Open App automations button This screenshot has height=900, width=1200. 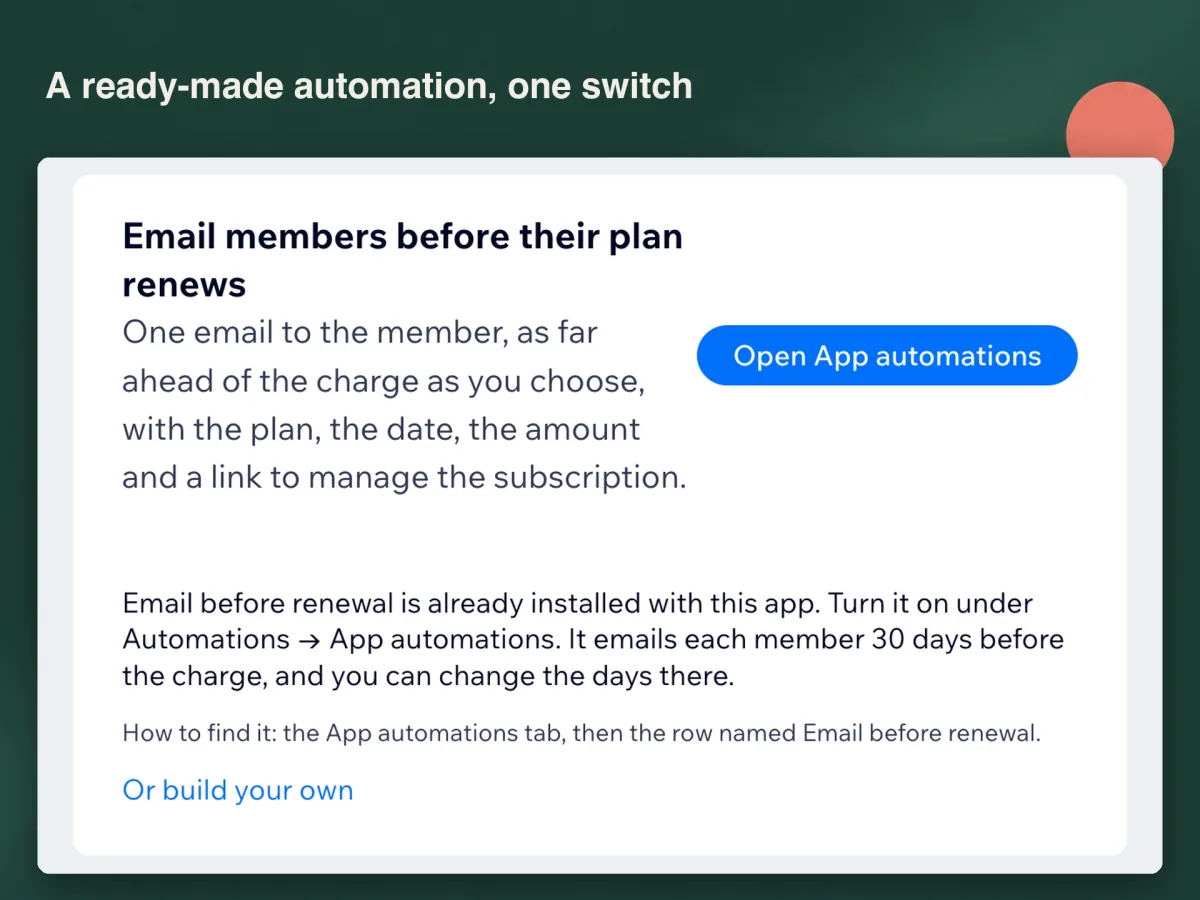tap(887, 355)
